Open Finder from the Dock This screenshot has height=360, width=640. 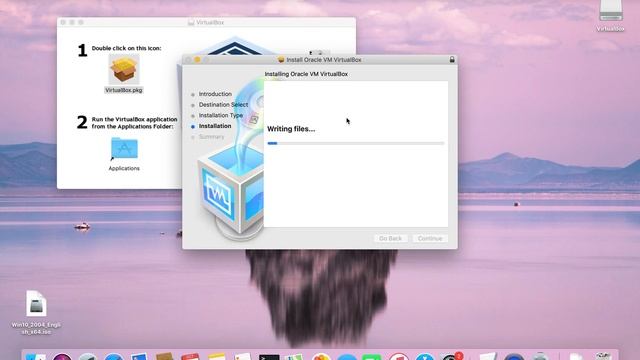click(x=36, y=357)
